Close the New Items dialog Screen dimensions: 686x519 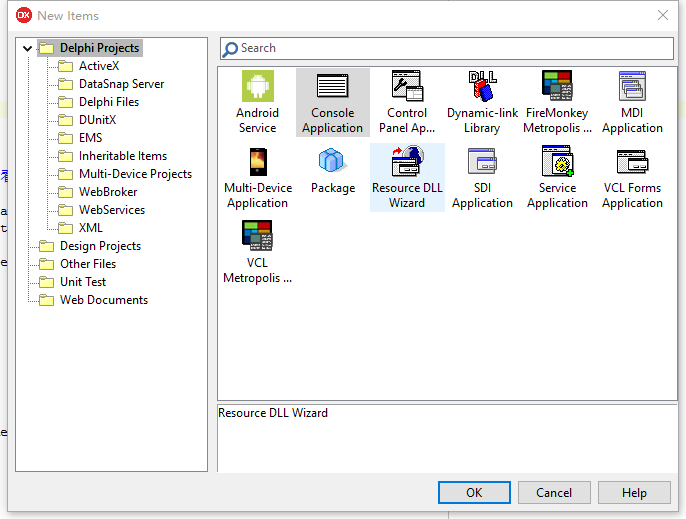coord(663,15)
